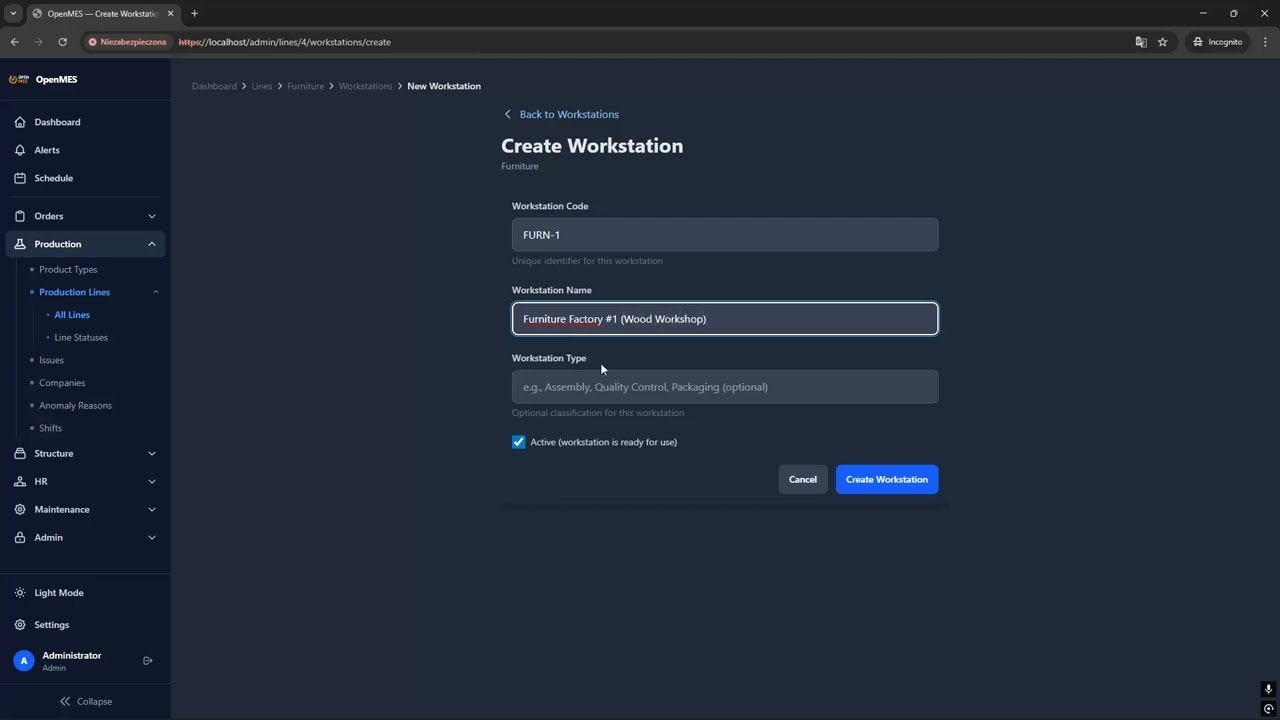
Task: Click the Structure building icon
Action: pos(20,453)
